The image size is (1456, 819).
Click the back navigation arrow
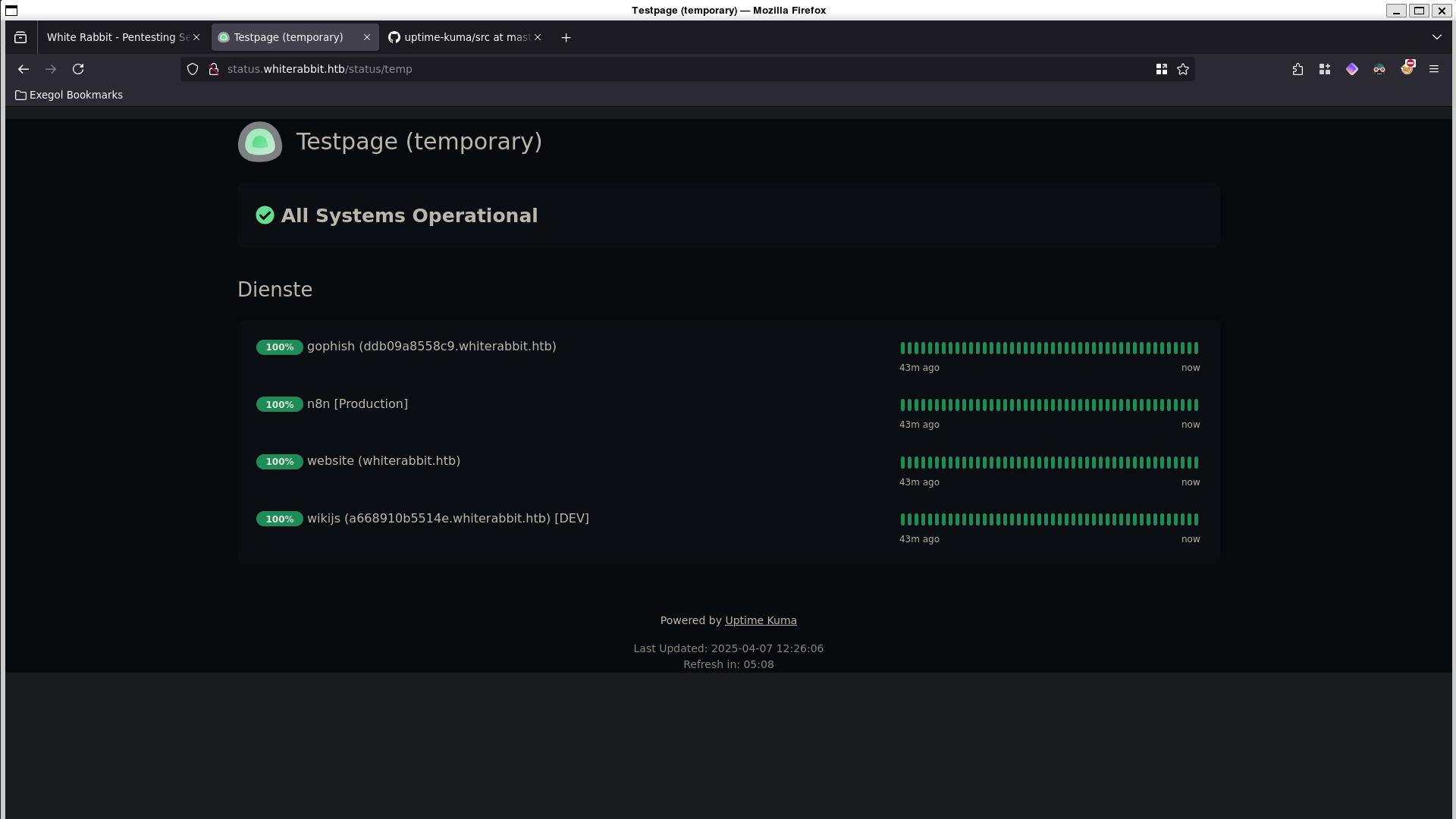coord(24,69)
